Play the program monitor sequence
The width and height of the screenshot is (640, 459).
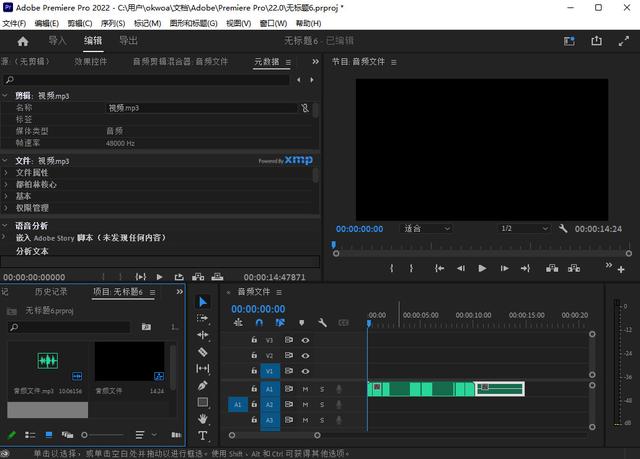tap(482, 268)
